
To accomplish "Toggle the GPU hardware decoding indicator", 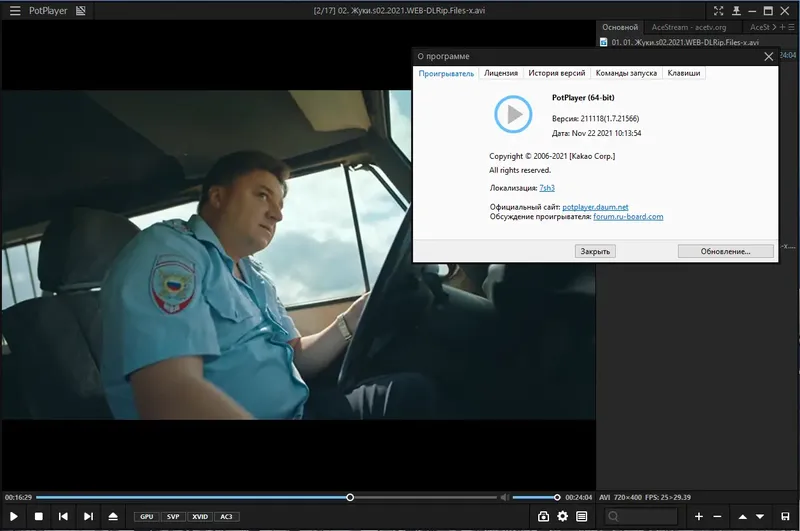I will [x=146, y=517].
